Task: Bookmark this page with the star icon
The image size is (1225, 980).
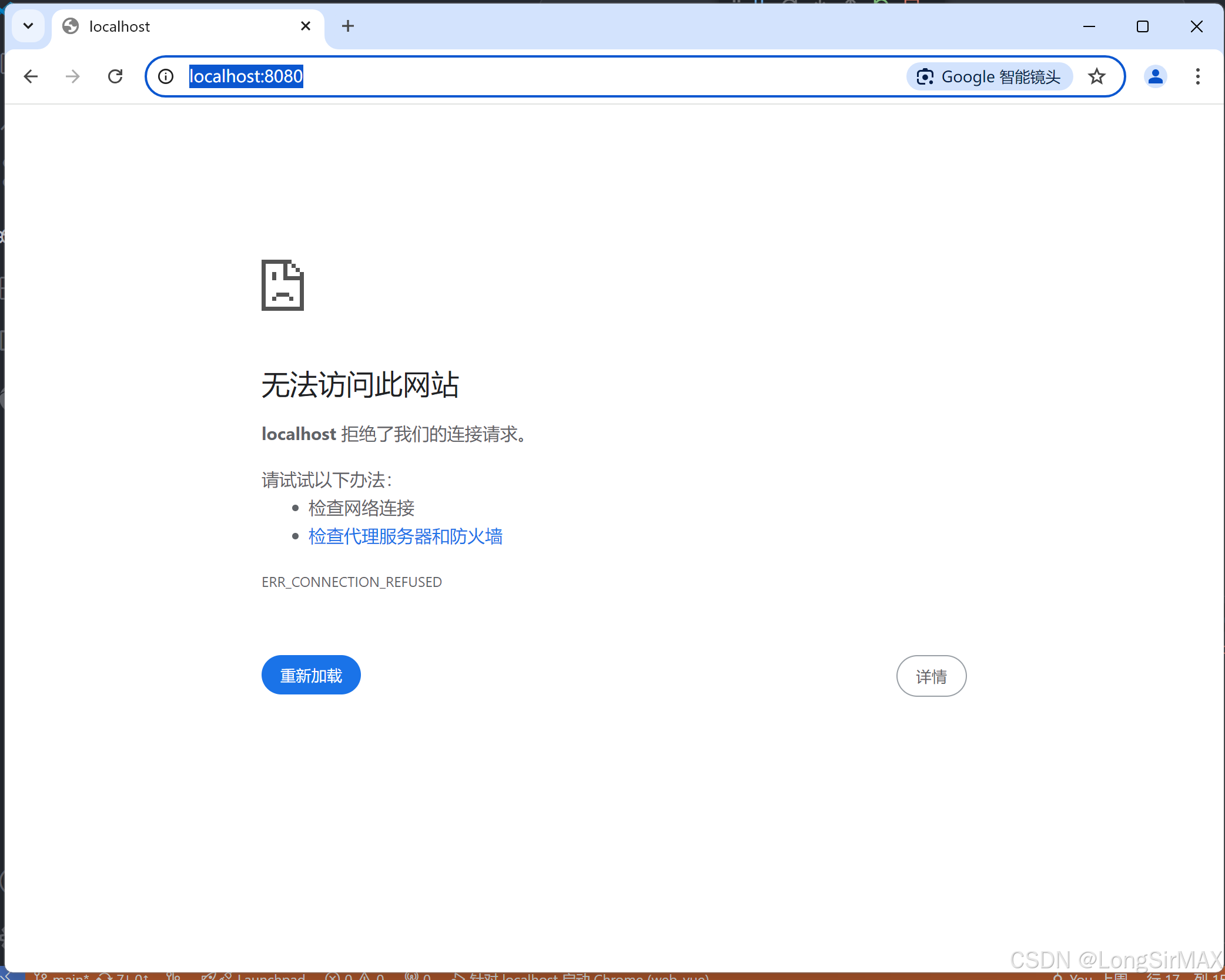Action: pos(1096,76)
